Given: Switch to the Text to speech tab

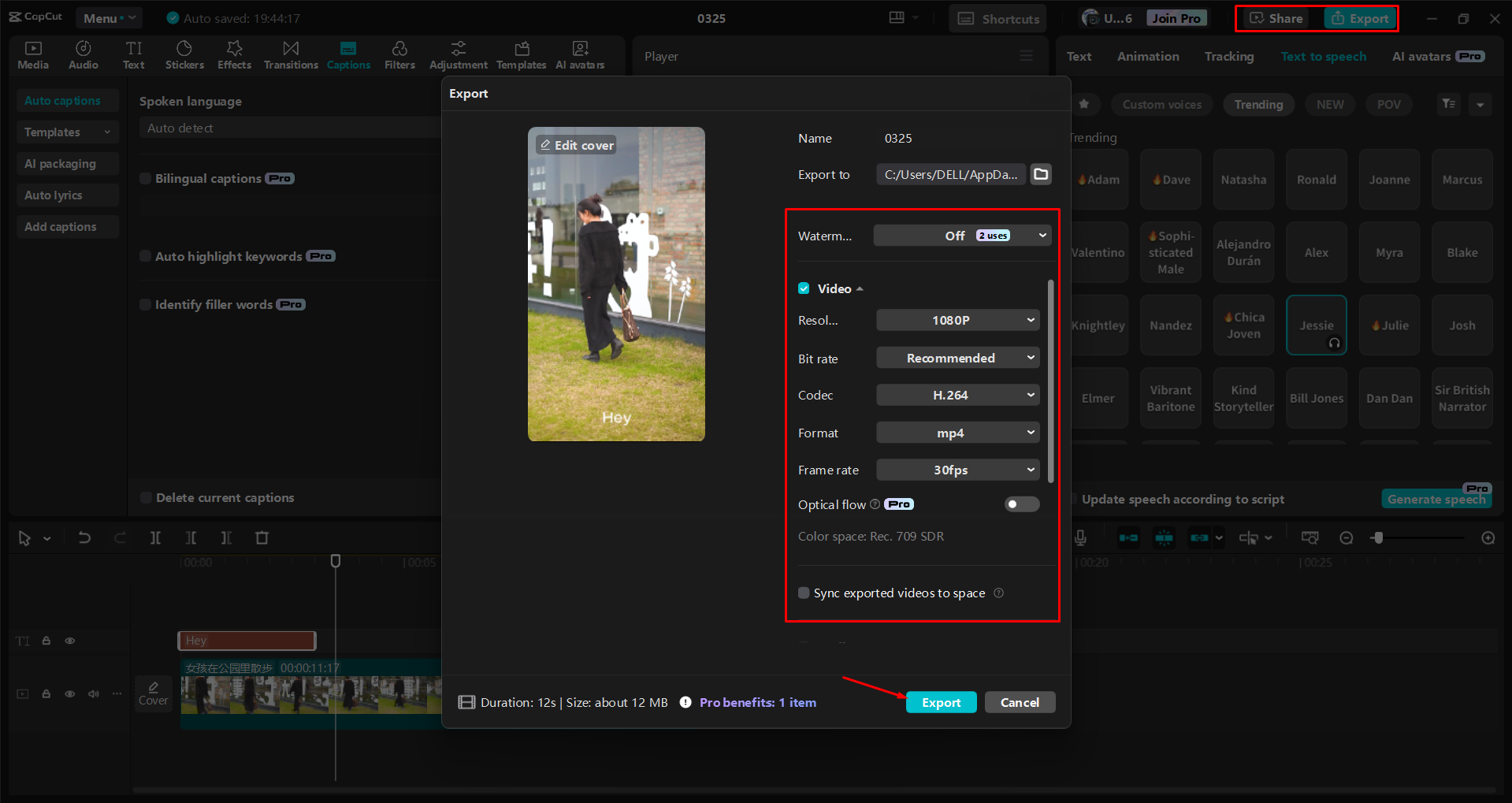Looking at the screenshot, I should [x=1324, y=56].
